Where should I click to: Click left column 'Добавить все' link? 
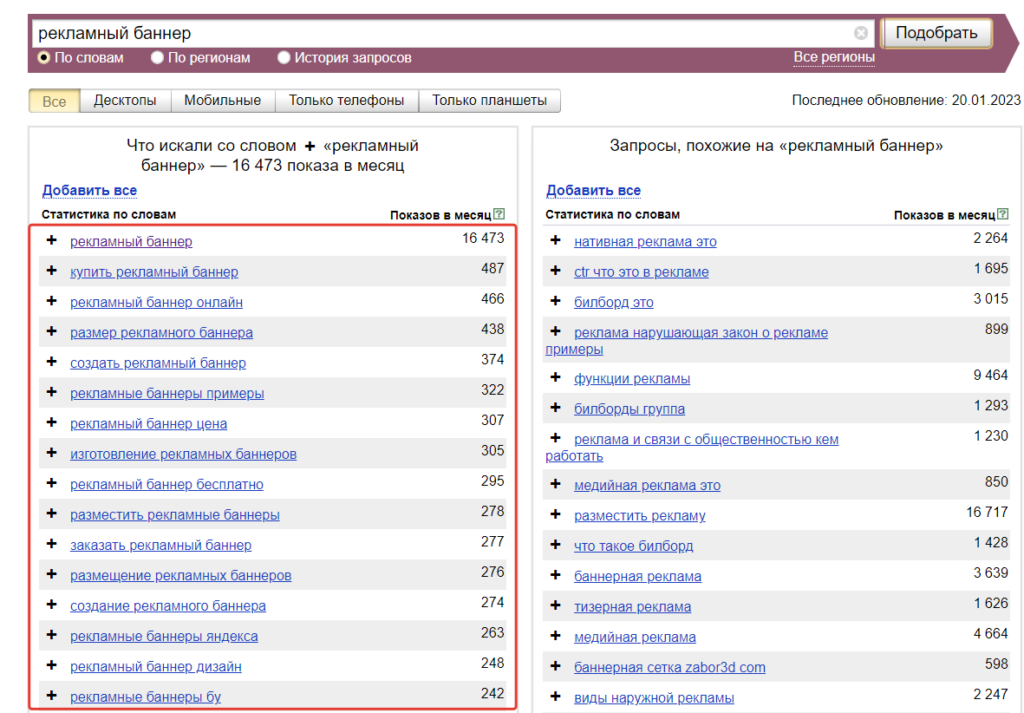point(89,190)
